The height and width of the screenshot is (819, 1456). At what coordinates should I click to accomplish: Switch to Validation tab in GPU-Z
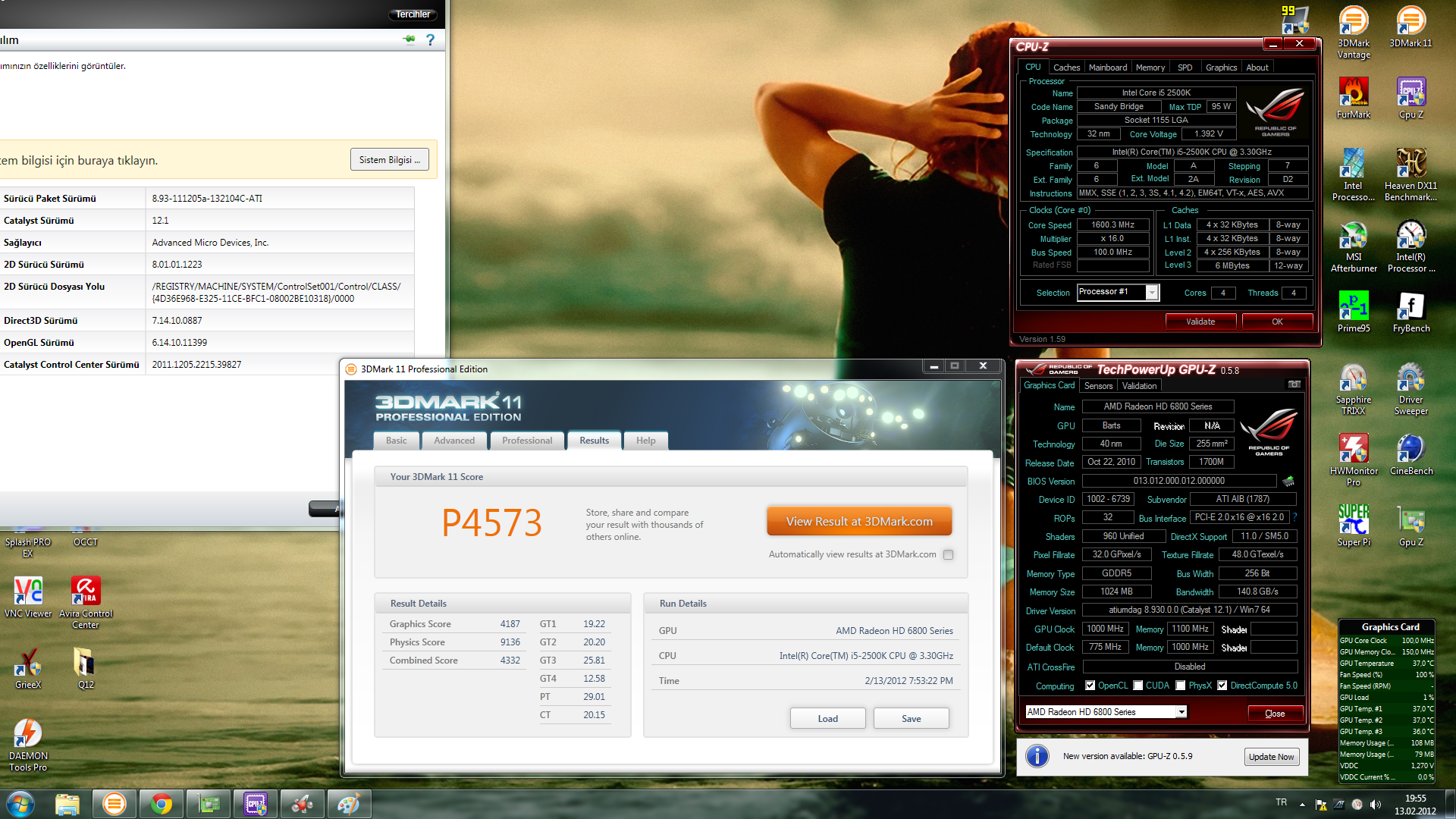tap(1139, 386)
